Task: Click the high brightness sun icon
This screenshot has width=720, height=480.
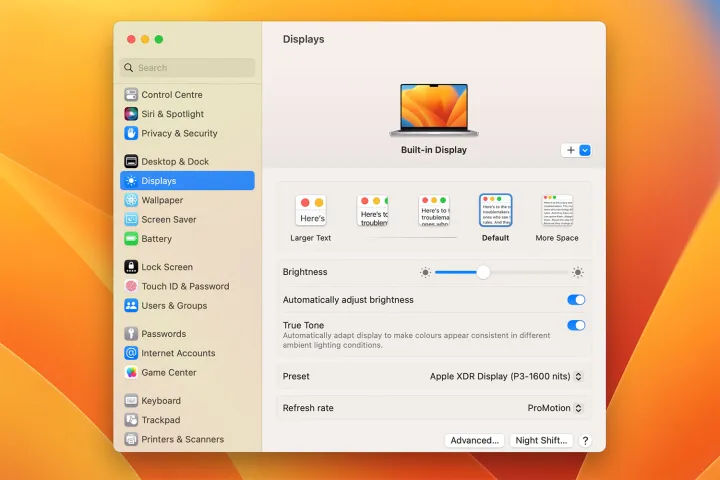Action: tap(578, 272)
